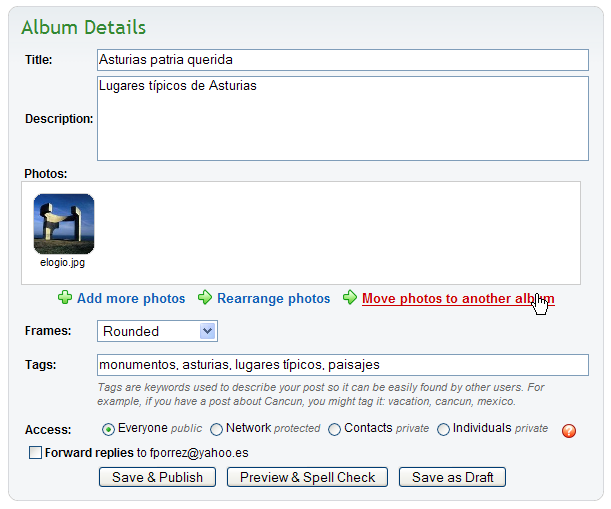This screenshot has width=611, height=509.
Task: Click into the album Title field
Action: click(x=342, y=60)
